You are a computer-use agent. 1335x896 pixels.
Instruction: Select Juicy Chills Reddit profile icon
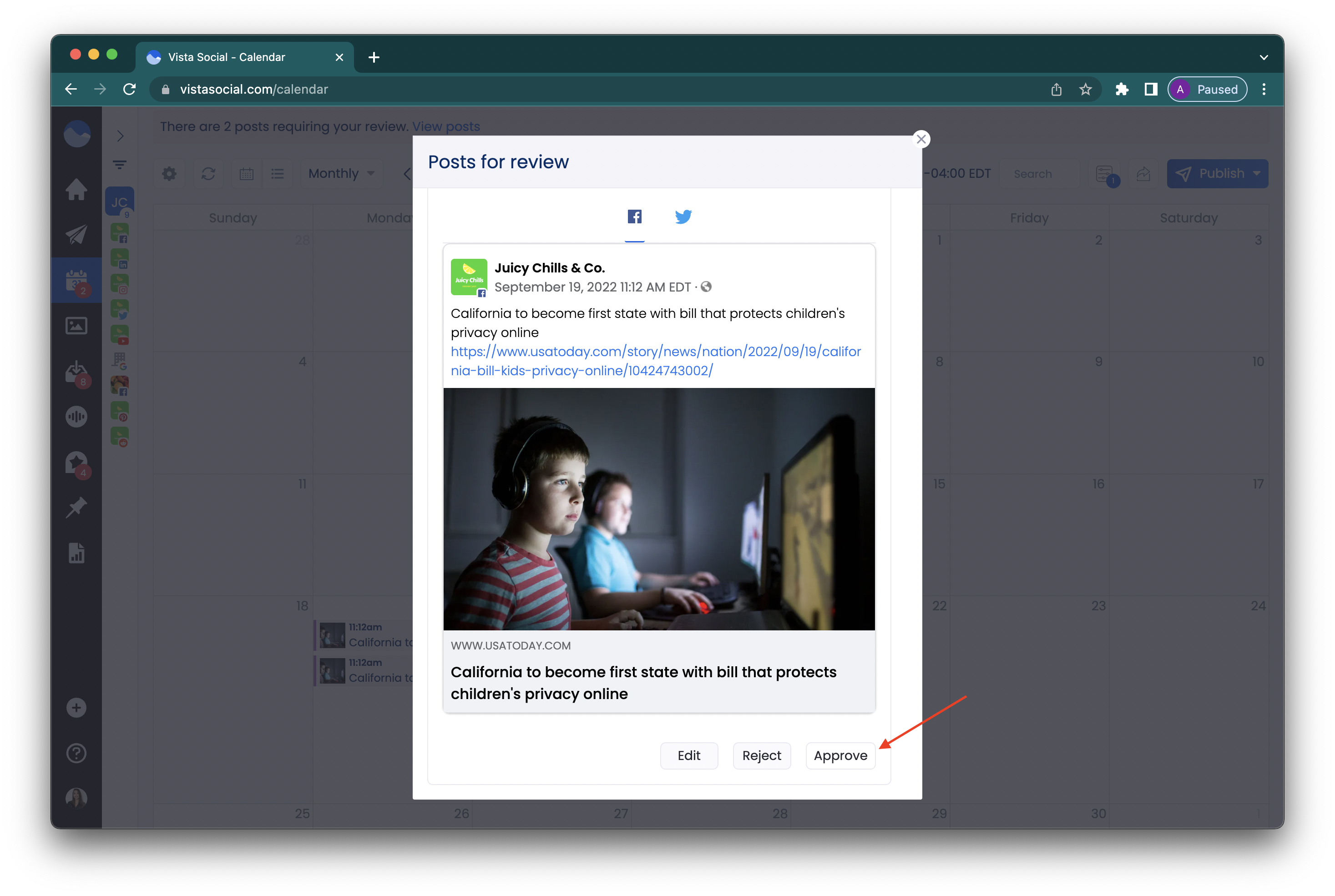click(120, 437)
